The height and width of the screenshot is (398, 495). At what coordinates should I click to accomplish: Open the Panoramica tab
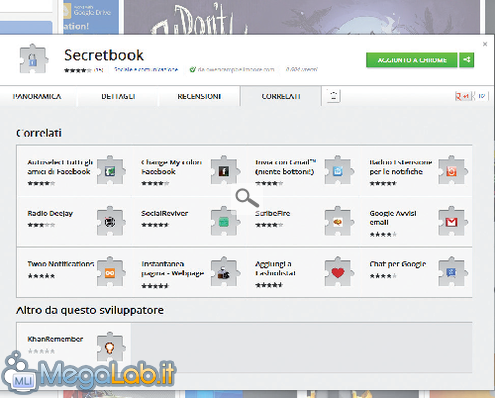(x=37, y=96)
